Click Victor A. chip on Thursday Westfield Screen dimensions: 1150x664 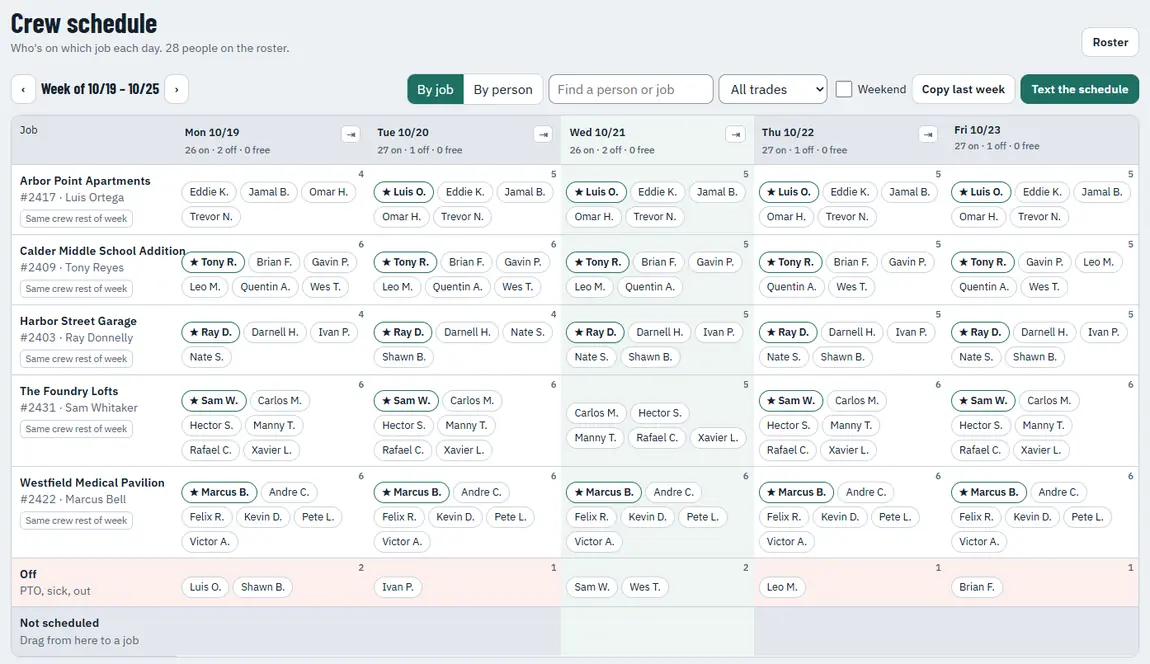[x=786, y=541]
